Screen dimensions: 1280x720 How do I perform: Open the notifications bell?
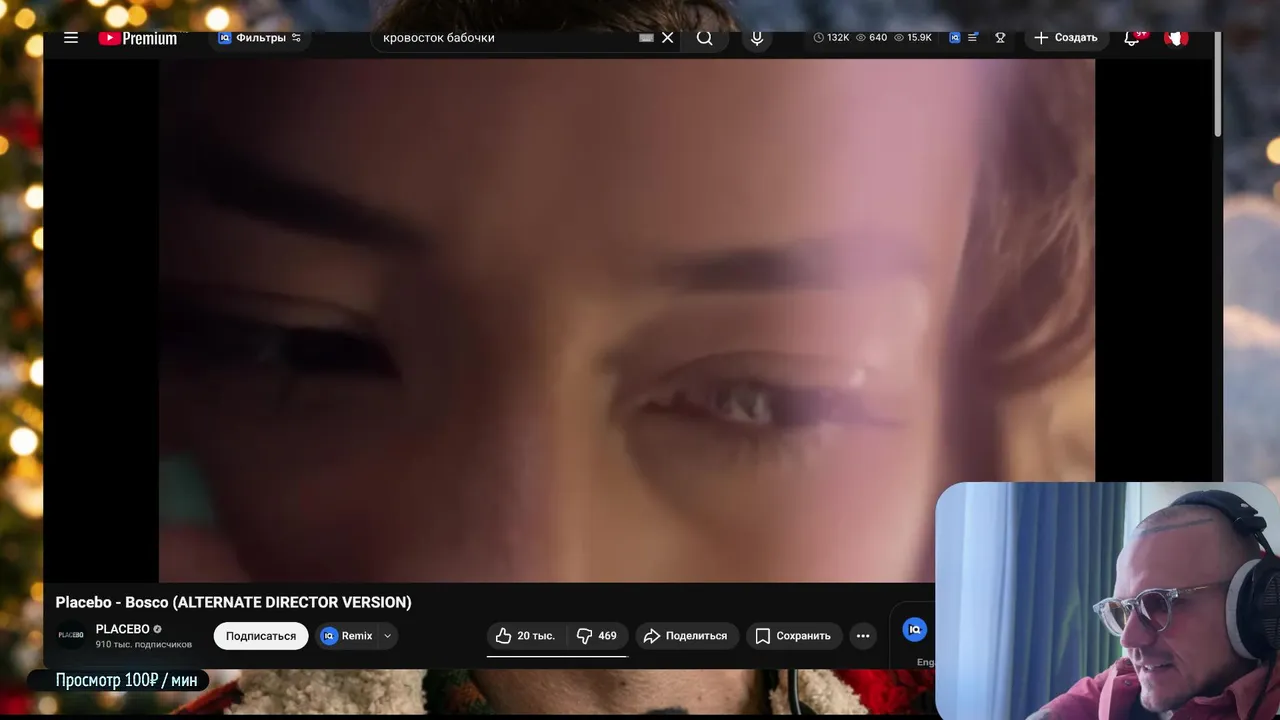(x=1132, y=38)
